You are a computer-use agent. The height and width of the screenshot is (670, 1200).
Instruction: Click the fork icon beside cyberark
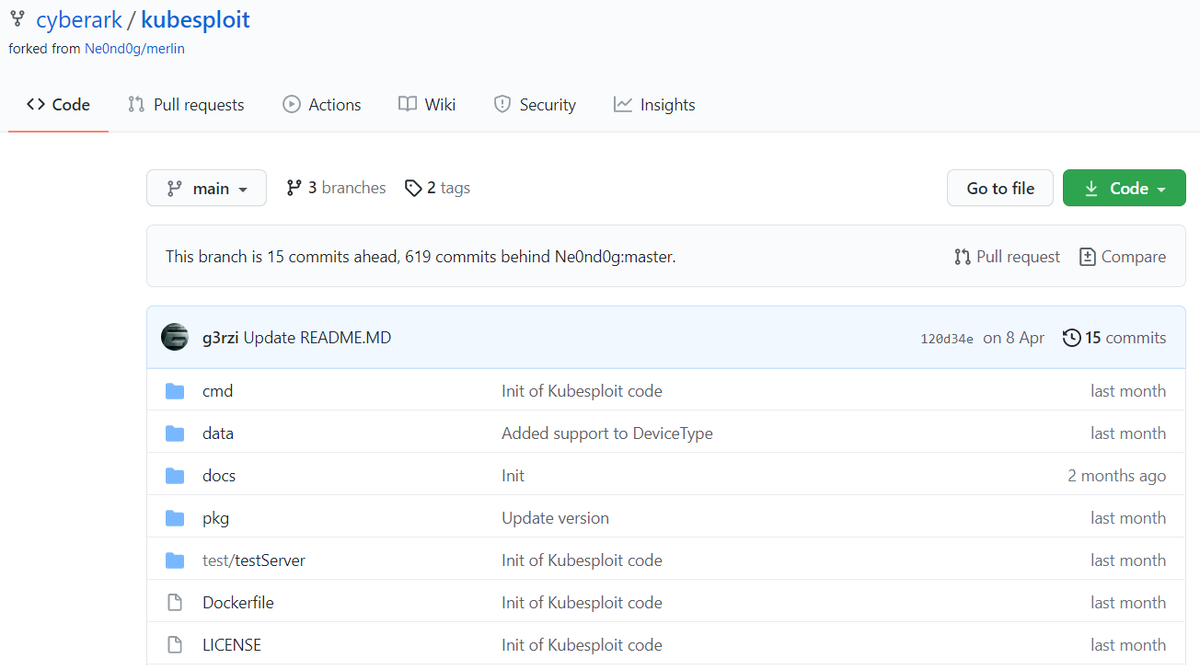coord(17,19)
